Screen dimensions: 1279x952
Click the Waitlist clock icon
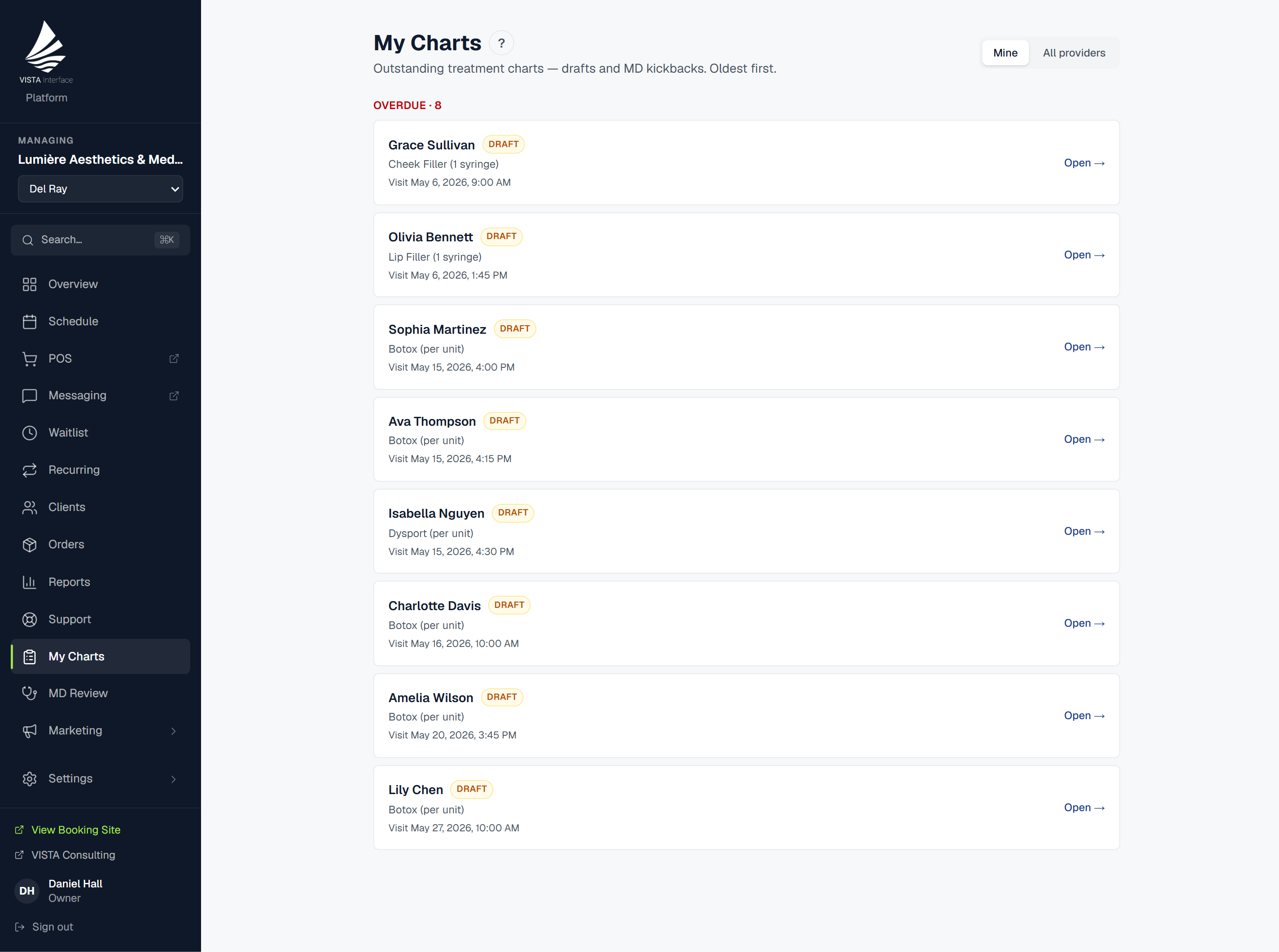30,433
